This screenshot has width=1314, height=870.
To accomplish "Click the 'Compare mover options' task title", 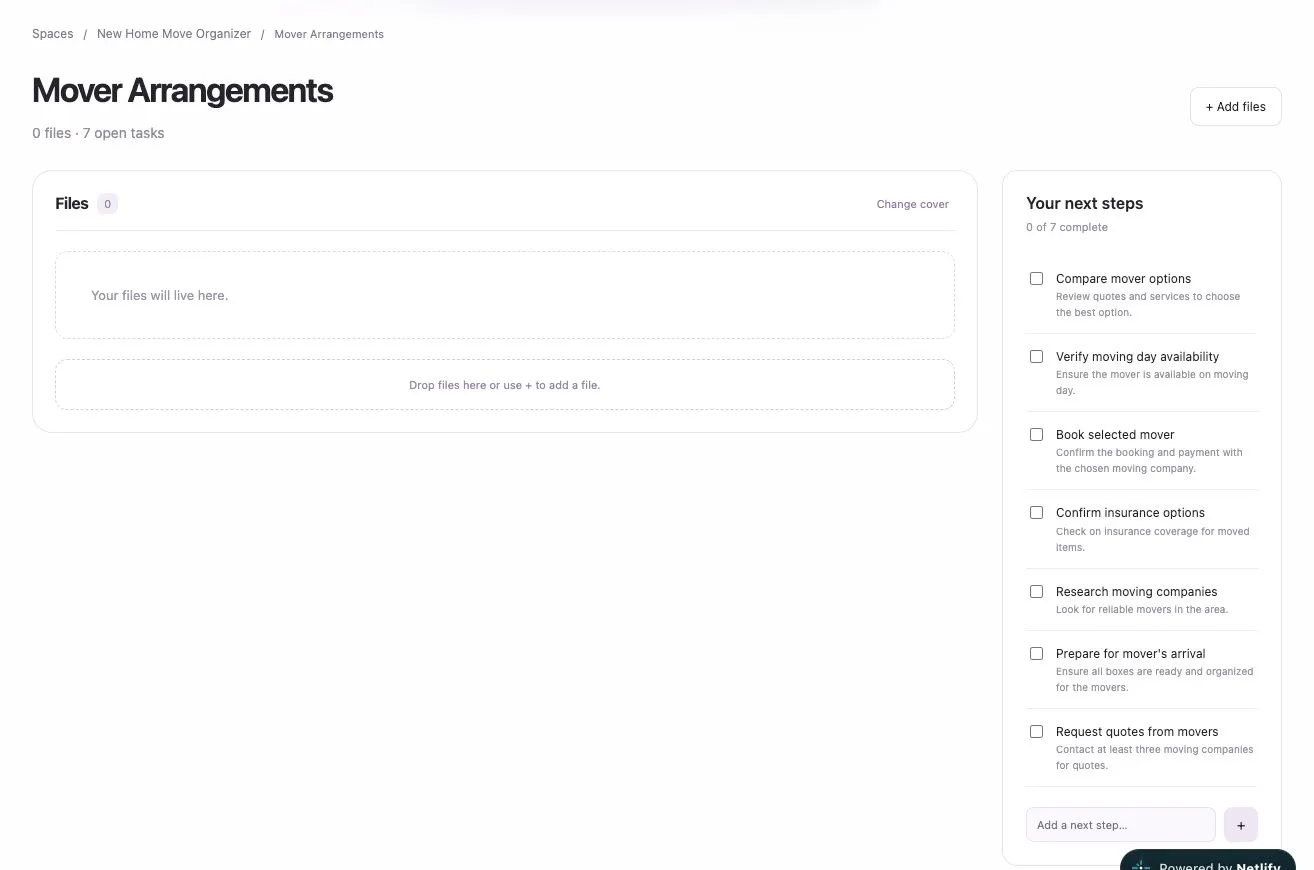I will pyautogui.click(x=1123, y=279).
